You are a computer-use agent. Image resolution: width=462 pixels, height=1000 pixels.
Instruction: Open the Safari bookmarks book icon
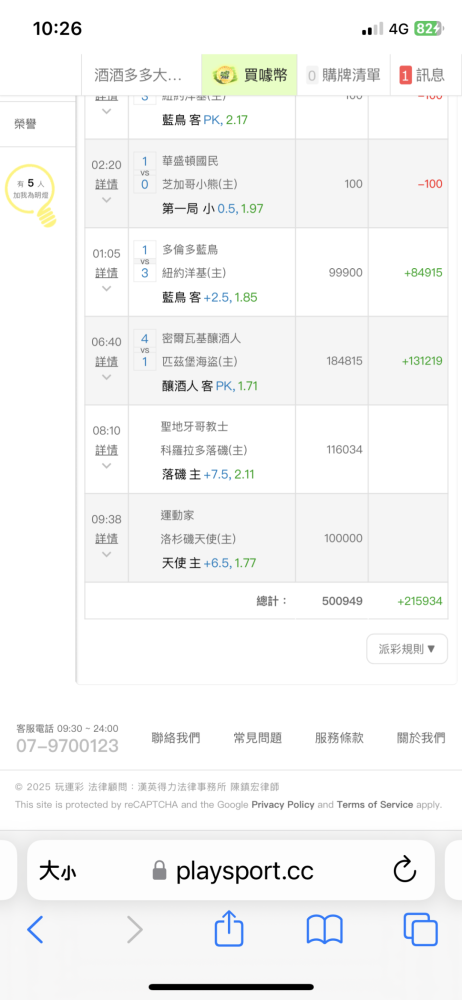(x=325, y=930)
